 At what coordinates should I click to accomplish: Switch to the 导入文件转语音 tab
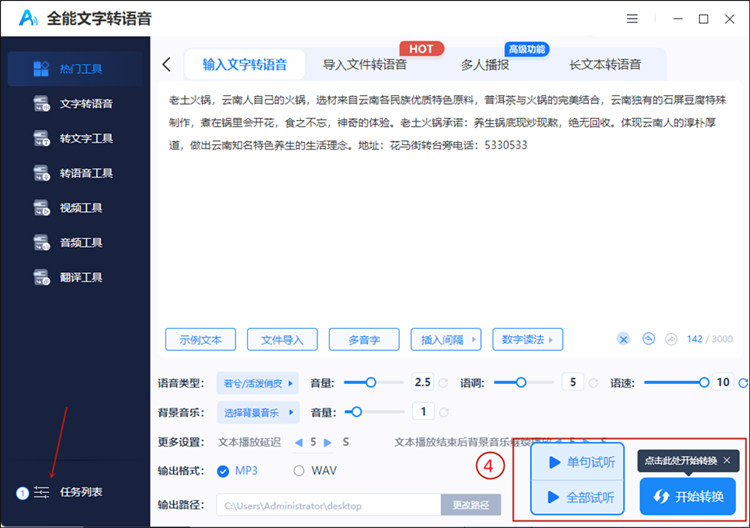[364, 65]
